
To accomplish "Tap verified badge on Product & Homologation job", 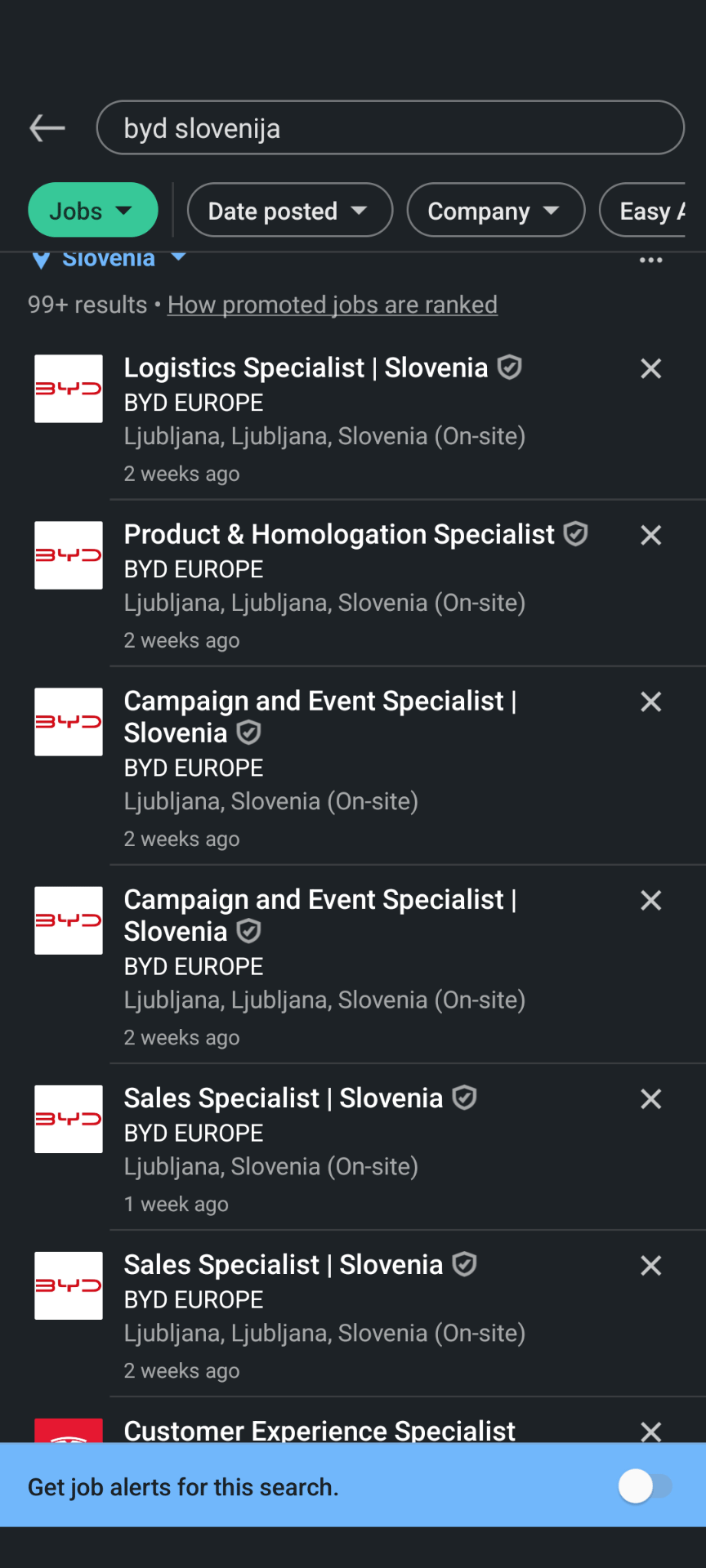I will (576, 534).
